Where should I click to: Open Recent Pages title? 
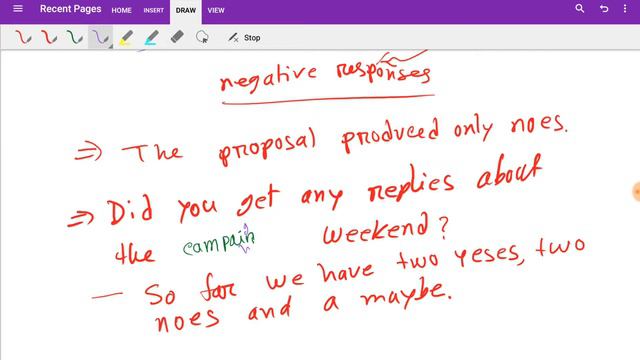pos(70,9)
